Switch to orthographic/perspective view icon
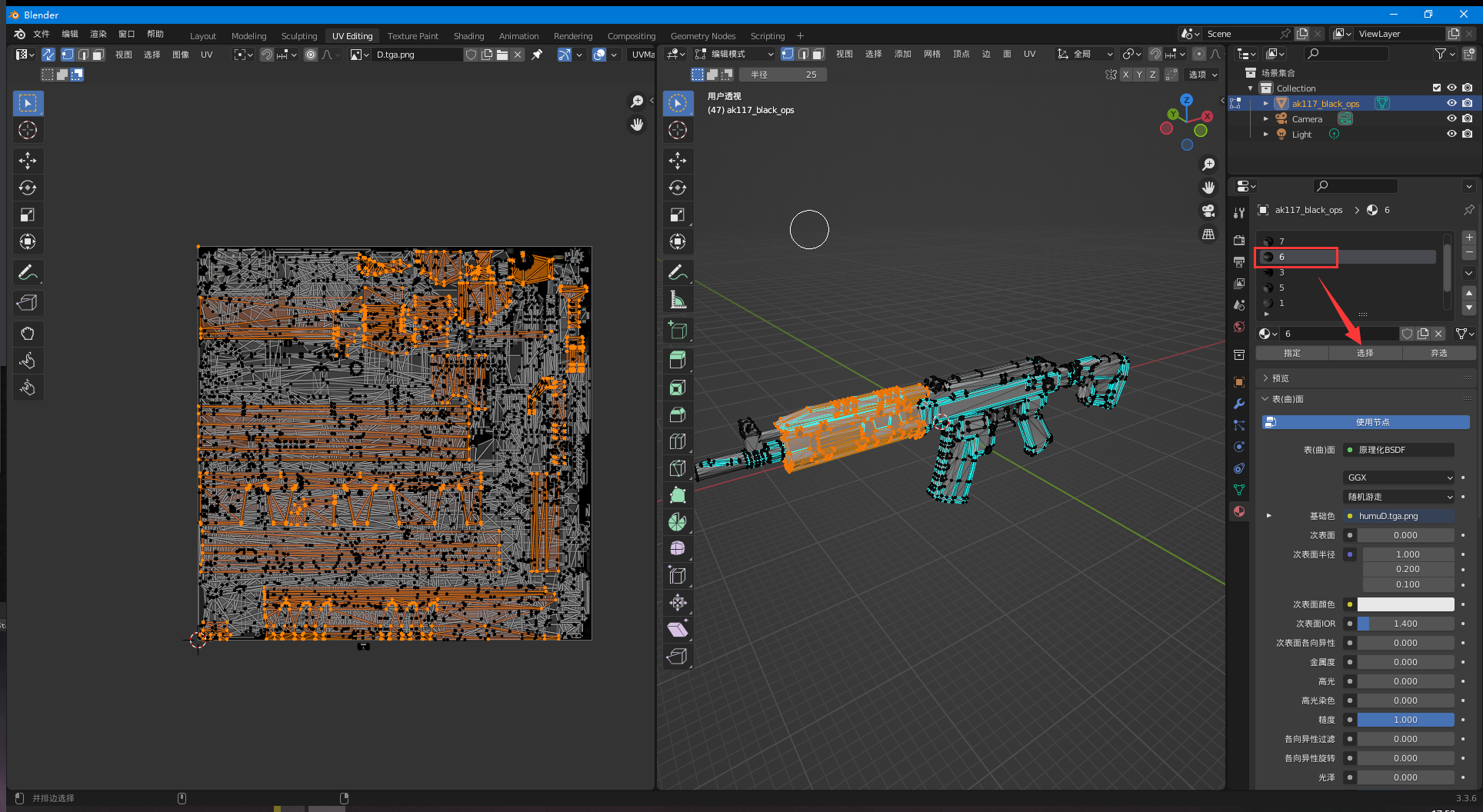 [1208, 234]
